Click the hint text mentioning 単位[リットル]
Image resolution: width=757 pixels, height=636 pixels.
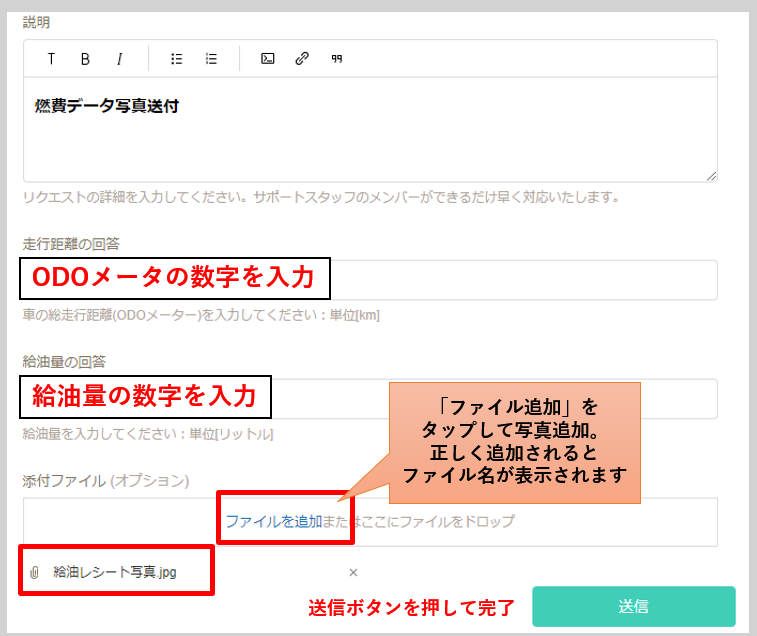[148, 434]
